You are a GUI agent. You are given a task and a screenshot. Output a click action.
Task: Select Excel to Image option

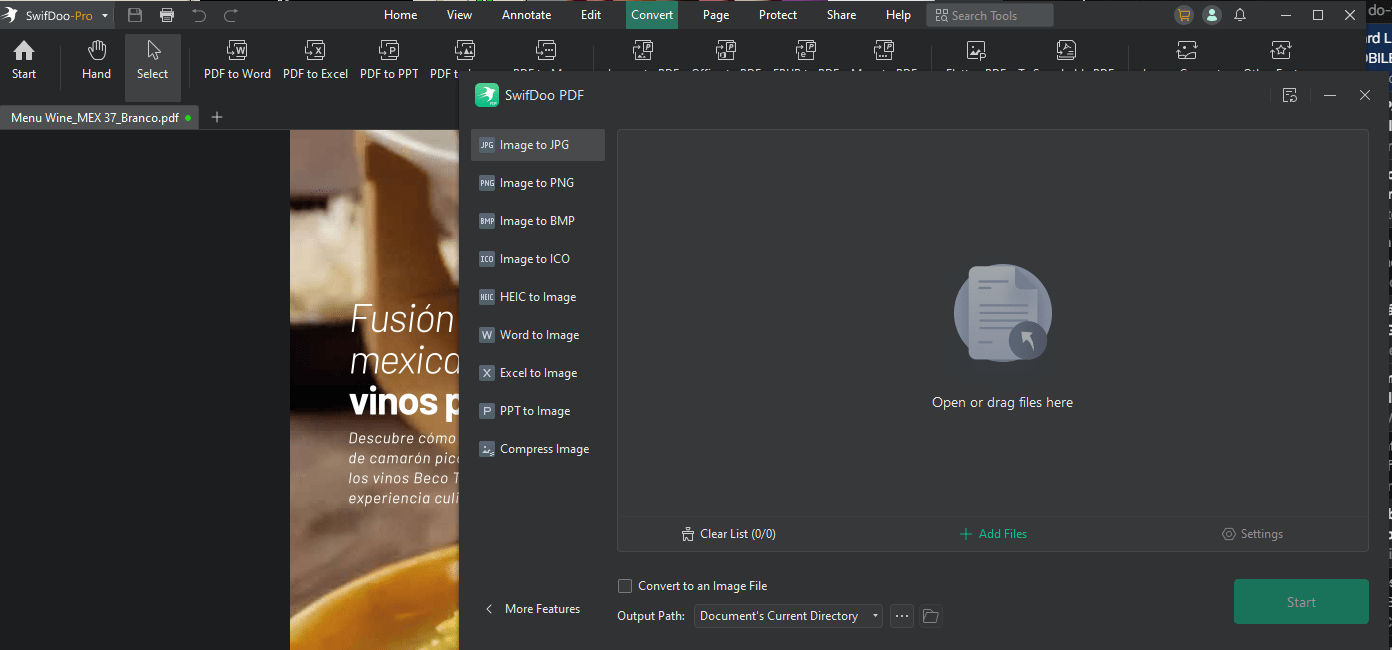click(538, 373)
